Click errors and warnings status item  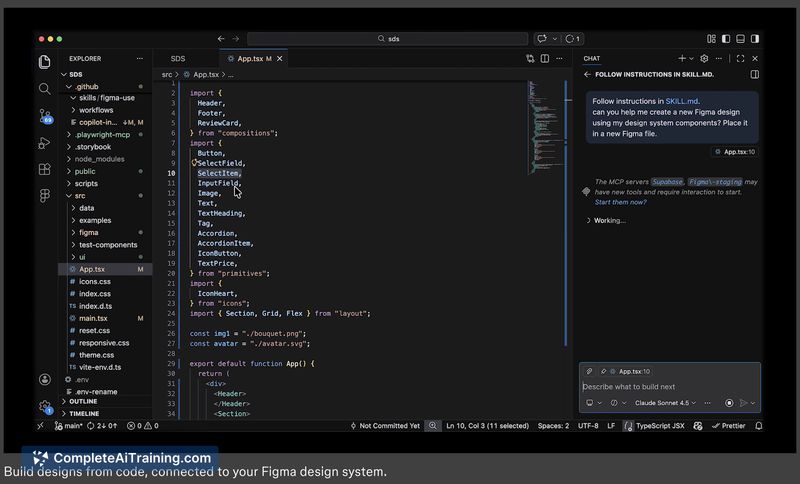pyautogui.click(x=143, y=426)
